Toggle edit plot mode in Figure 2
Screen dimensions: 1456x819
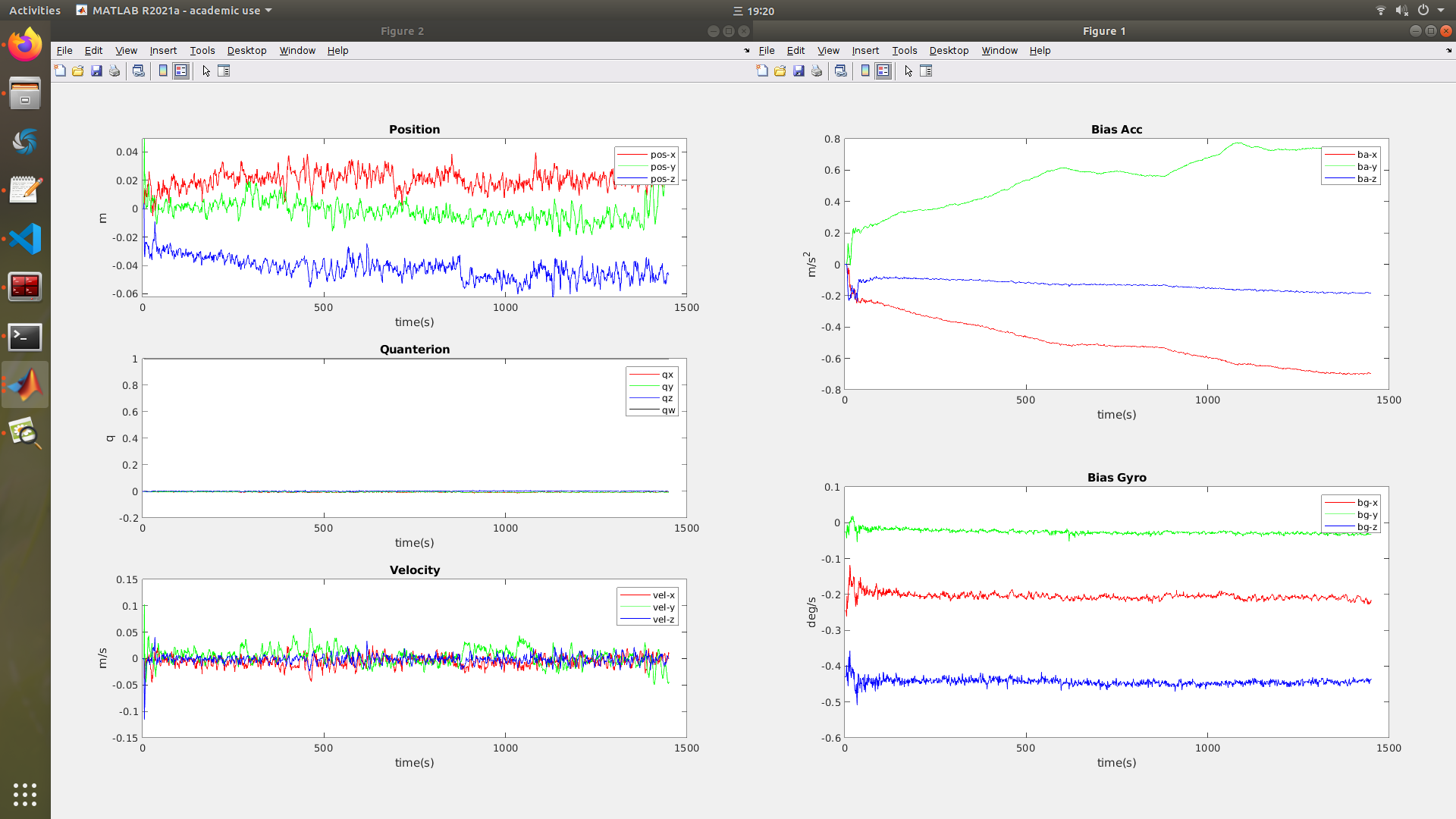click(x=206, y=71)
